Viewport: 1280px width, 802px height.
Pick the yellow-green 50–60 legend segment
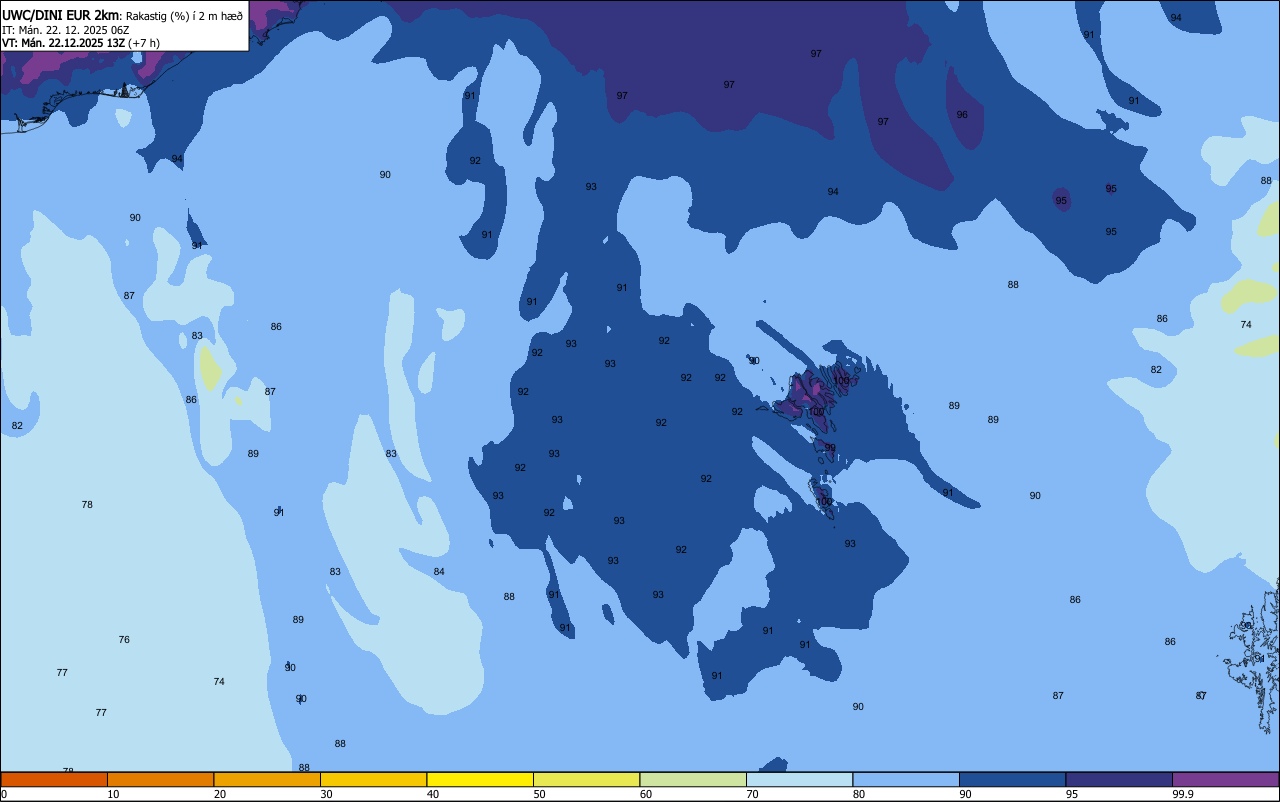point(586,779)
